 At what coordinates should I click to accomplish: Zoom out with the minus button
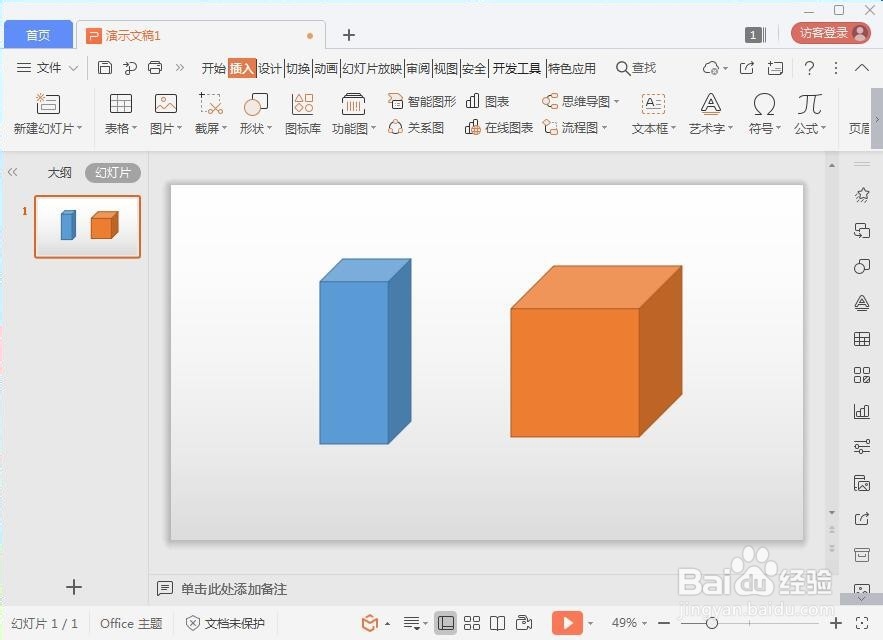tap(664, 623)
